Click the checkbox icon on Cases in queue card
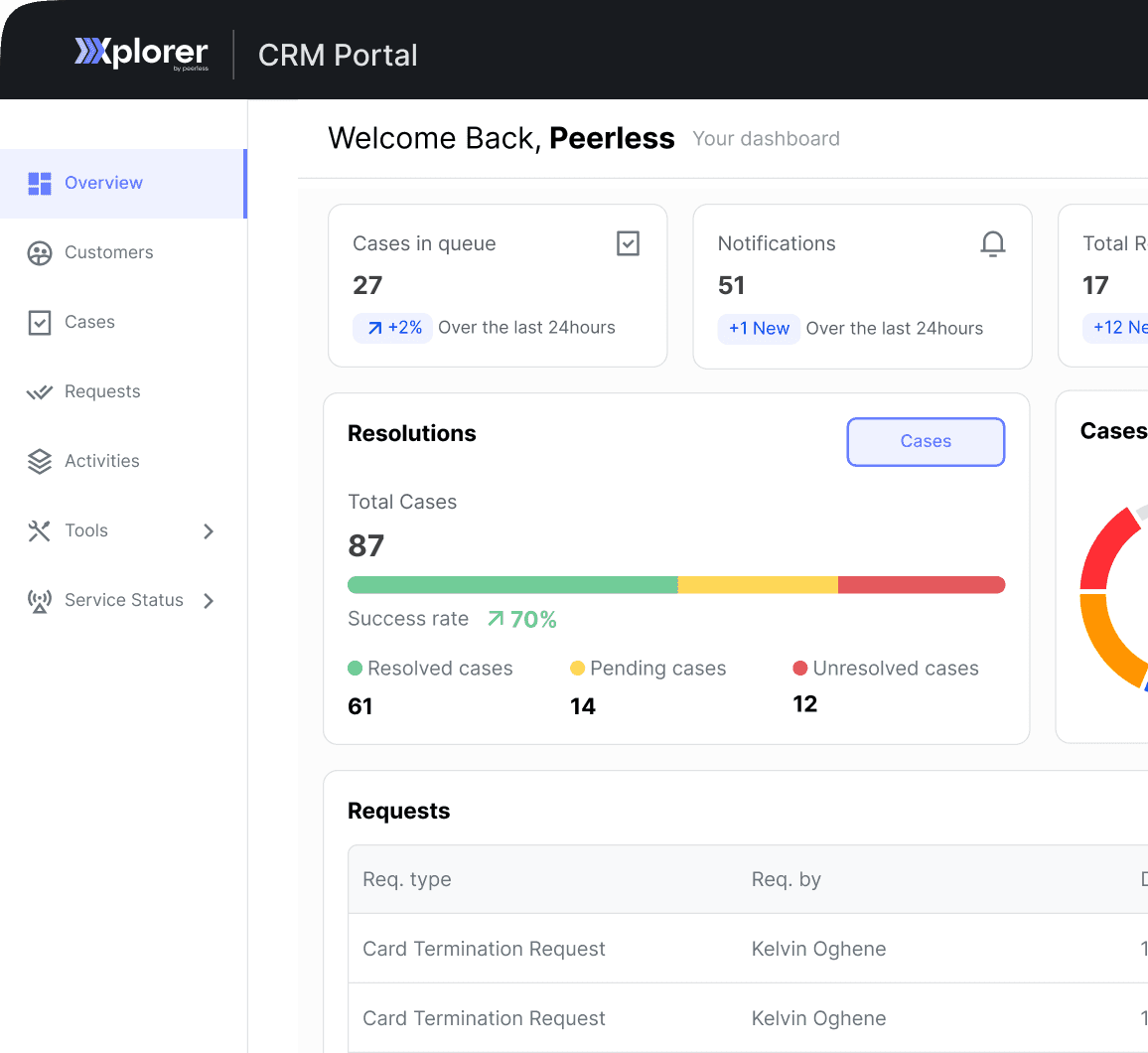This screenshot has width=1148, height=1053. (x=628, y=242)
